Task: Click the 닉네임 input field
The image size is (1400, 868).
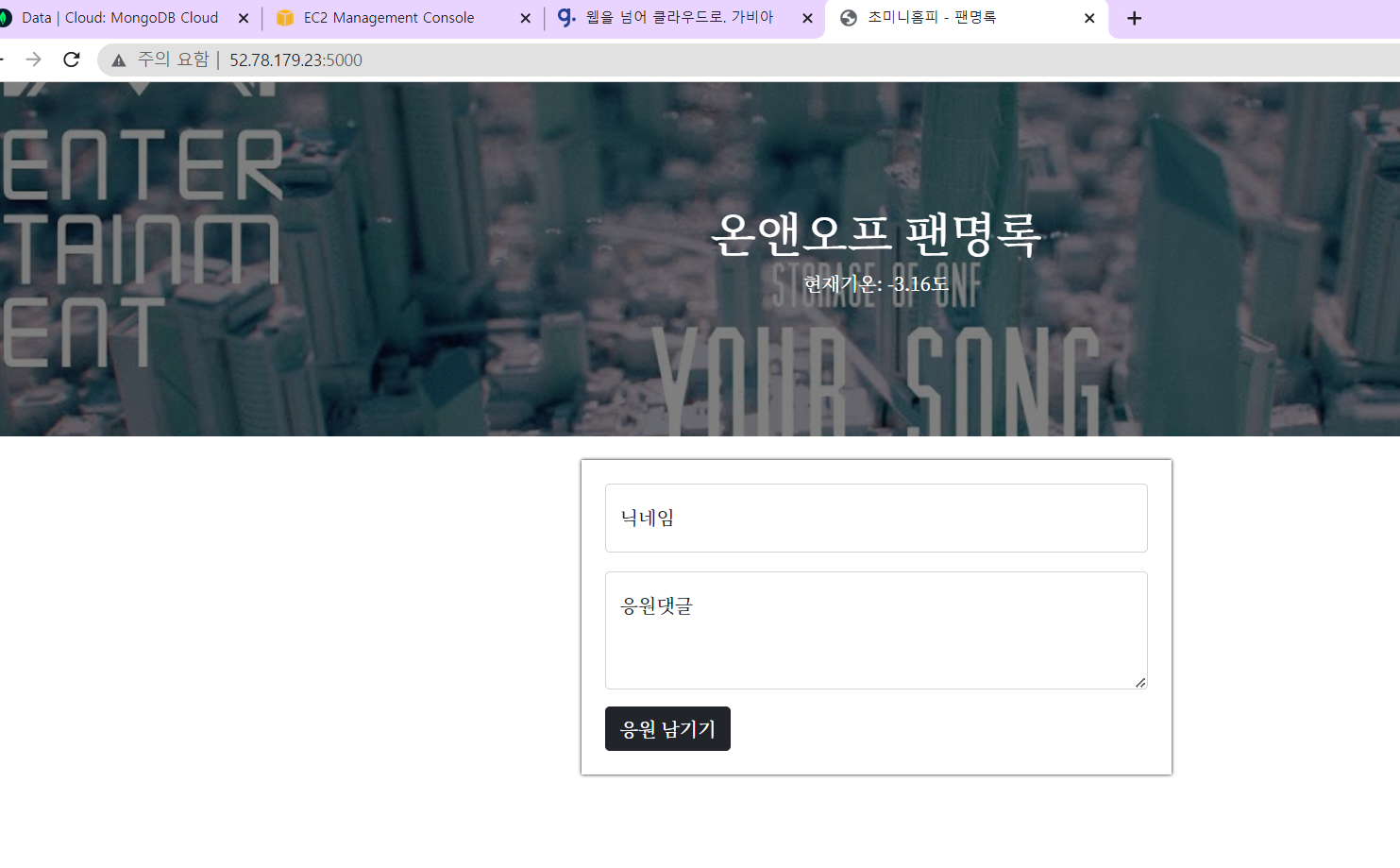Action: [x=876, y=518]
